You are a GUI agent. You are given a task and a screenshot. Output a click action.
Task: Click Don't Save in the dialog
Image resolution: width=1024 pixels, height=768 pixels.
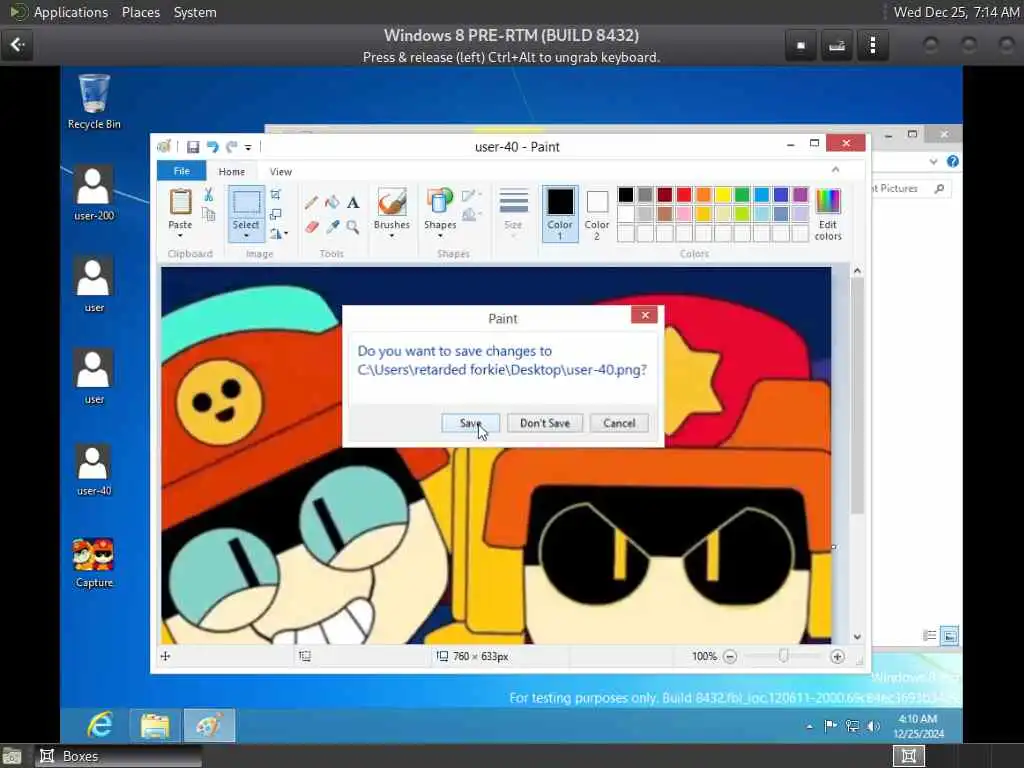click(x=545, y=423)
